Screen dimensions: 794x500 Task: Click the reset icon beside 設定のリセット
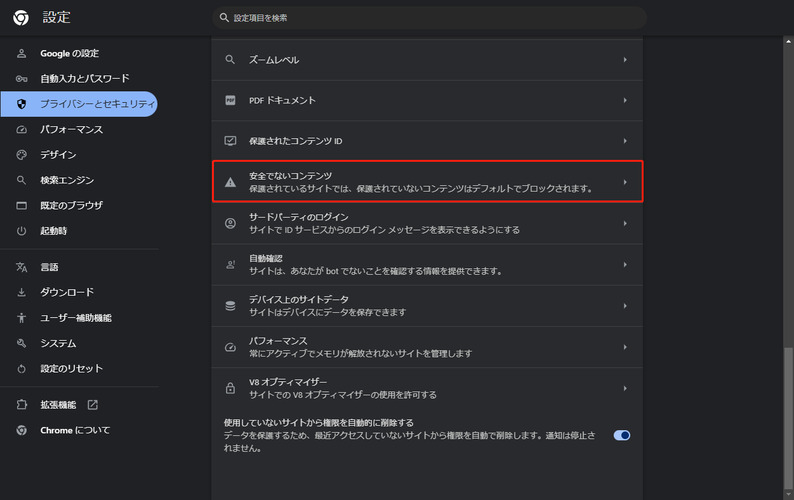21,369
